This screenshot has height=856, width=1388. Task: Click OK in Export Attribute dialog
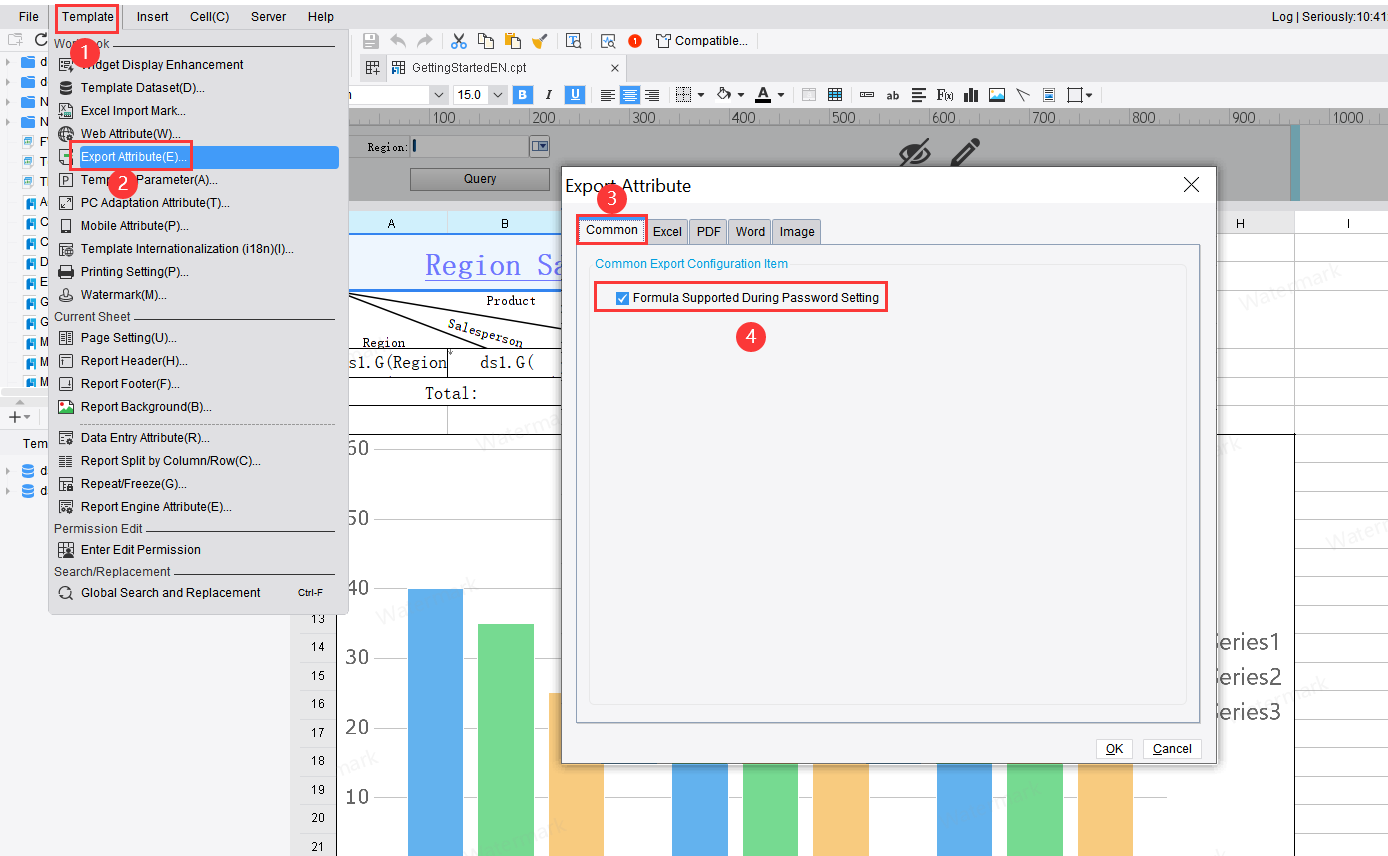[x=1114, y=749]
